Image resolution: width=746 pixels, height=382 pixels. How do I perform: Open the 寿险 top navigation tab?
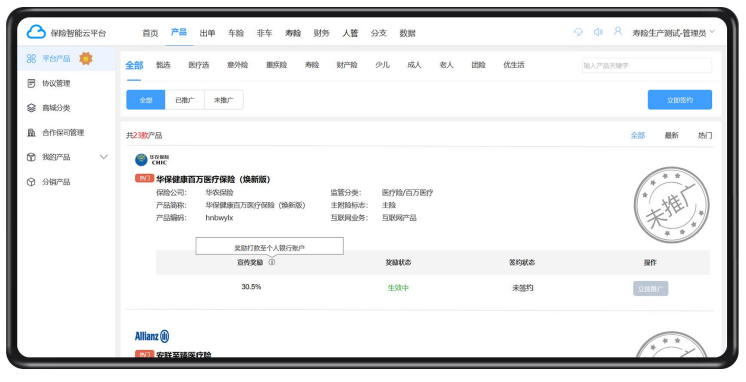pyautogui.click(x=293, y=33)
